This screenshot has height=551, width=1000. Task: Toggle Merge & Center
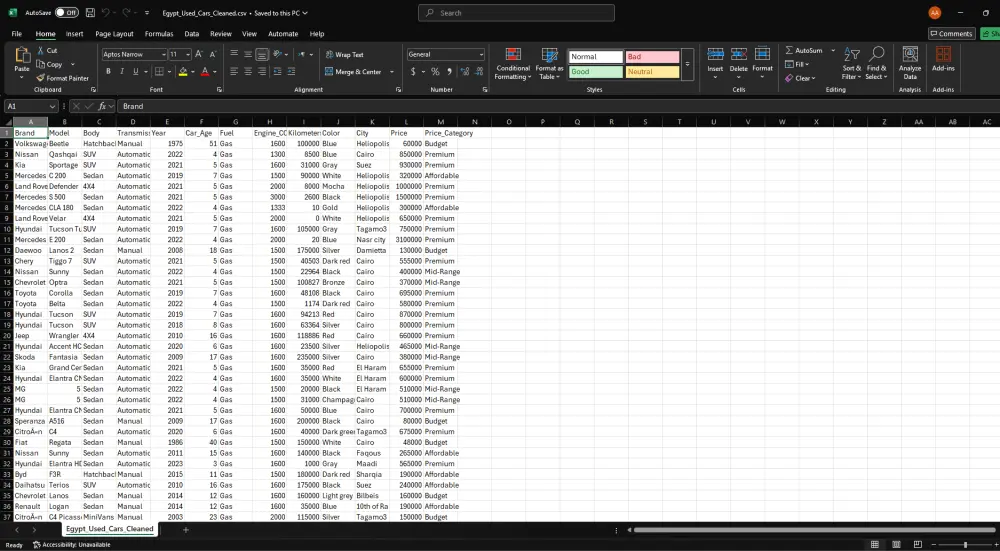(x=353, y=72)
